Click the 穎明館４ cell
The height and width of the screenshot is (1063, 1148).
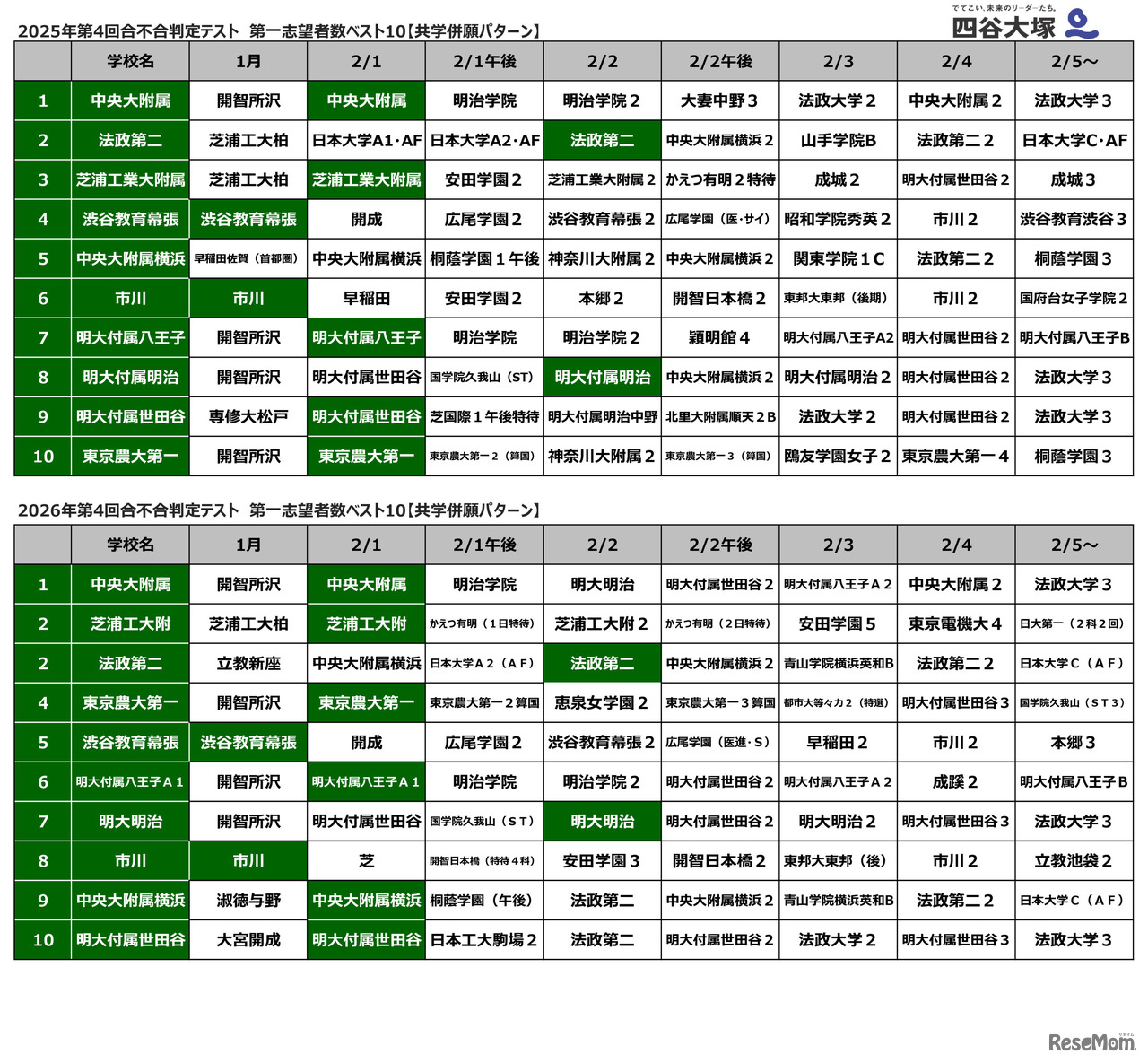720,337
